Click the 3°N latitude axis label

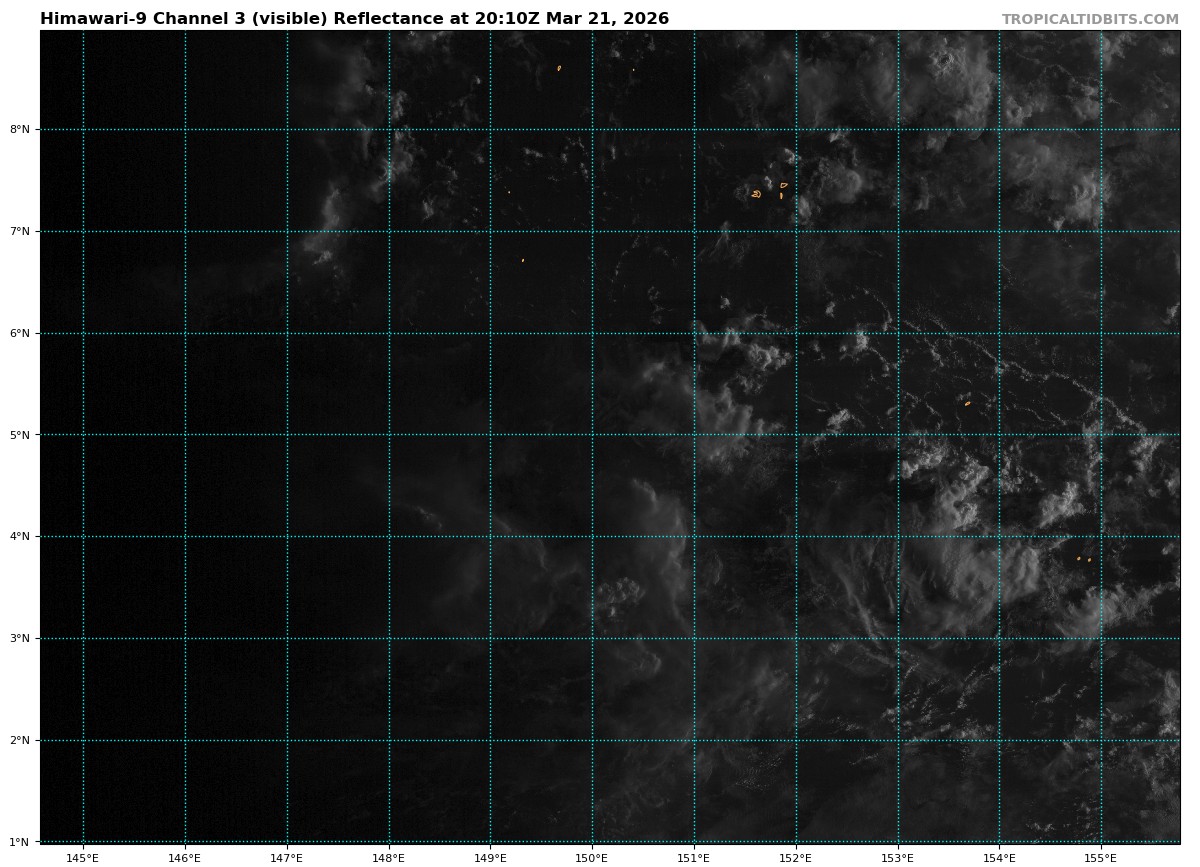coord(21,638)
